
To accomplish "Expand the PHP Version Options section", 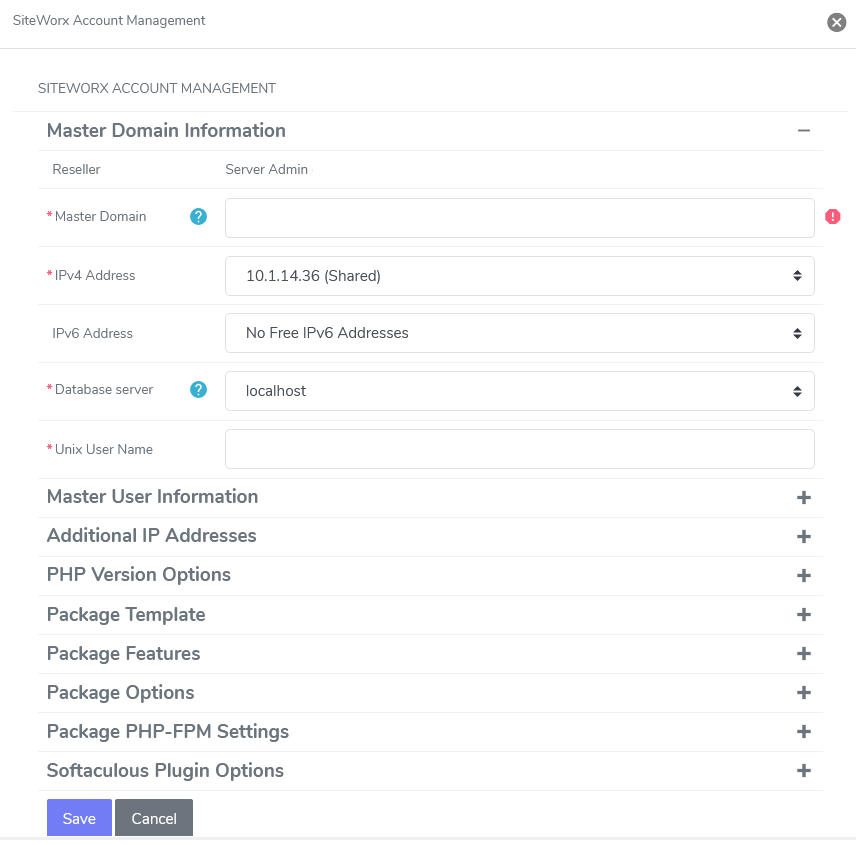I will (x=803, y=575).
